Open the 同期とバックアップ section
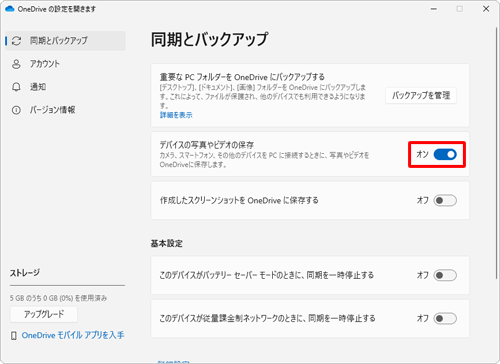 pyautogui.click(x=65, y=41)
